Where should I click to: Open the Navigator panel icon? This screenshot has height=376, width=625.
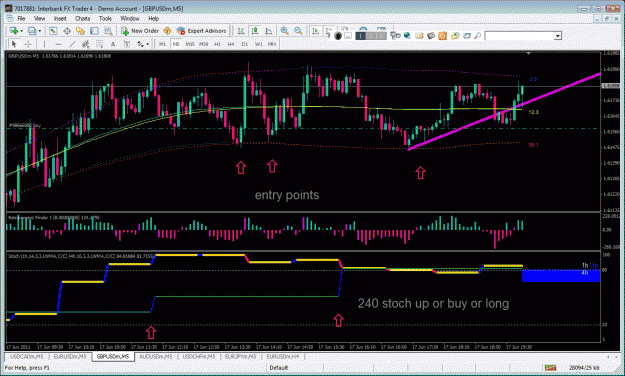click(x=81, y=31)
